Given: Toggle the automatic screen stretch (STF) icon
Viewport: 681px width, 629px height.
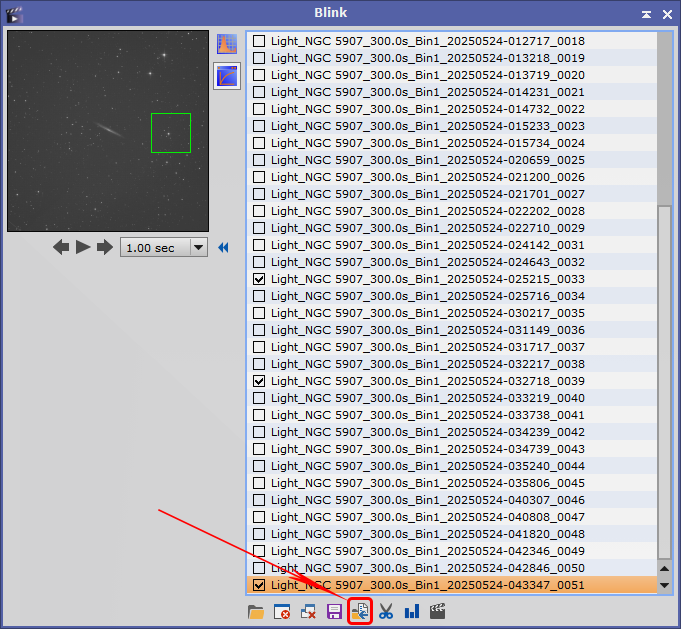Looking at the screenshot, I should 227,76.
